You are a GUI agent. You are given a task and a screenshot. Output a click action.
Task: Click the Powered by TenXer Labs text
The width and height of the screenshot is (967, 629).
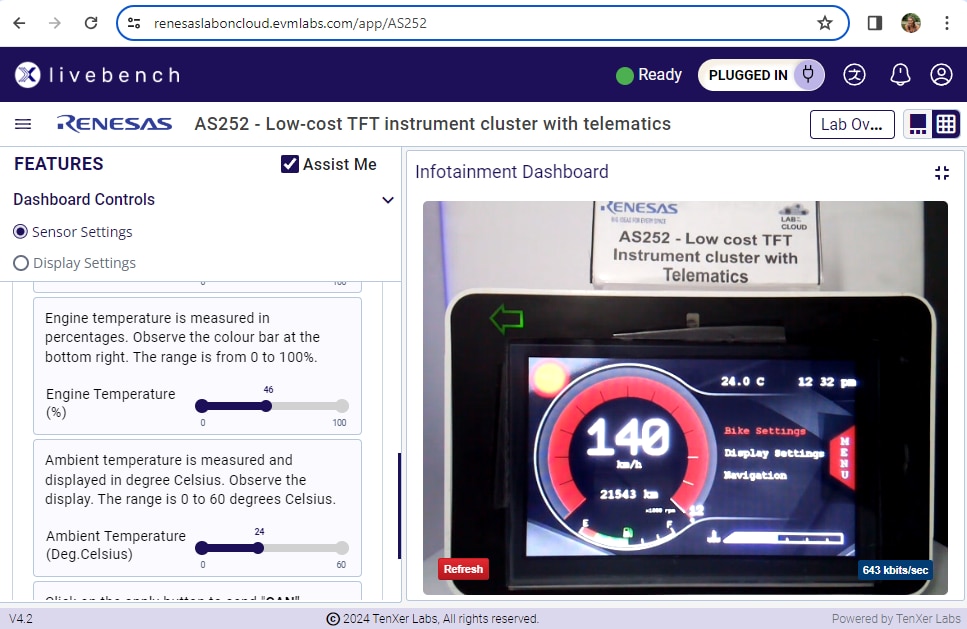point(896,619)
